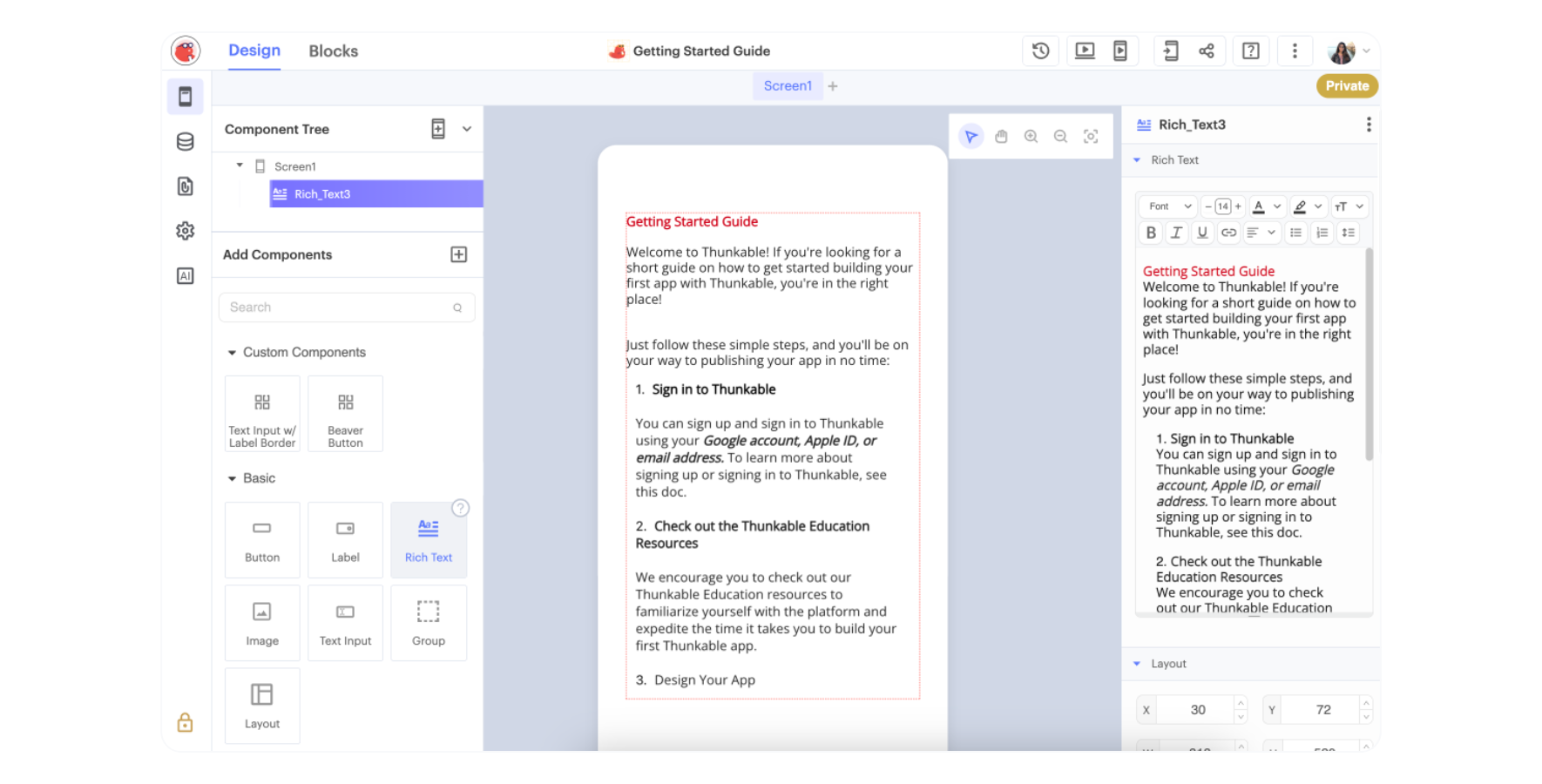
Task: Collapse the Basic components section
Action: click(x=232, y=478)
